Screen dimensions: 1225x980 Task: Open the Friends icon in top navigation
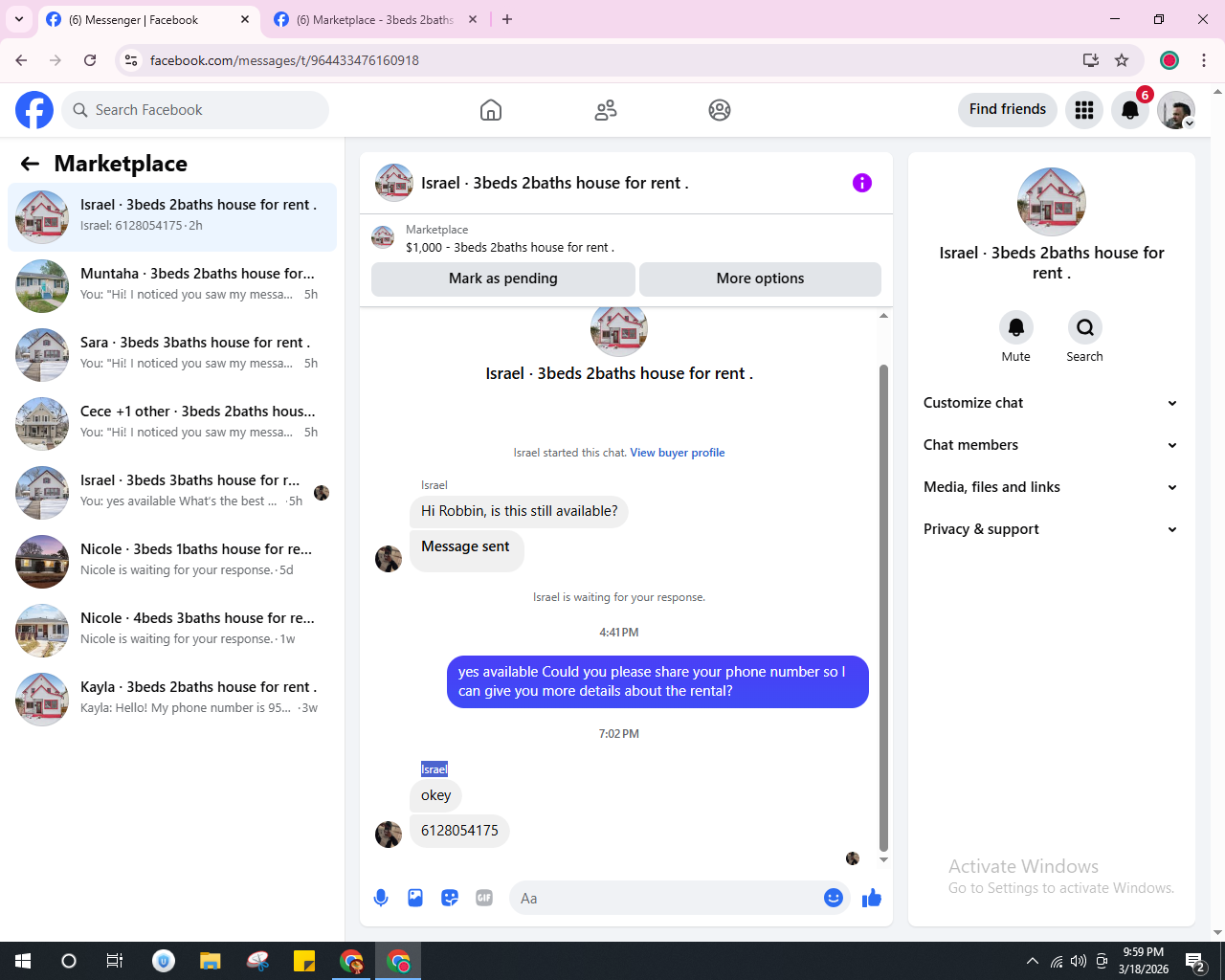click(x=606, y=110)
